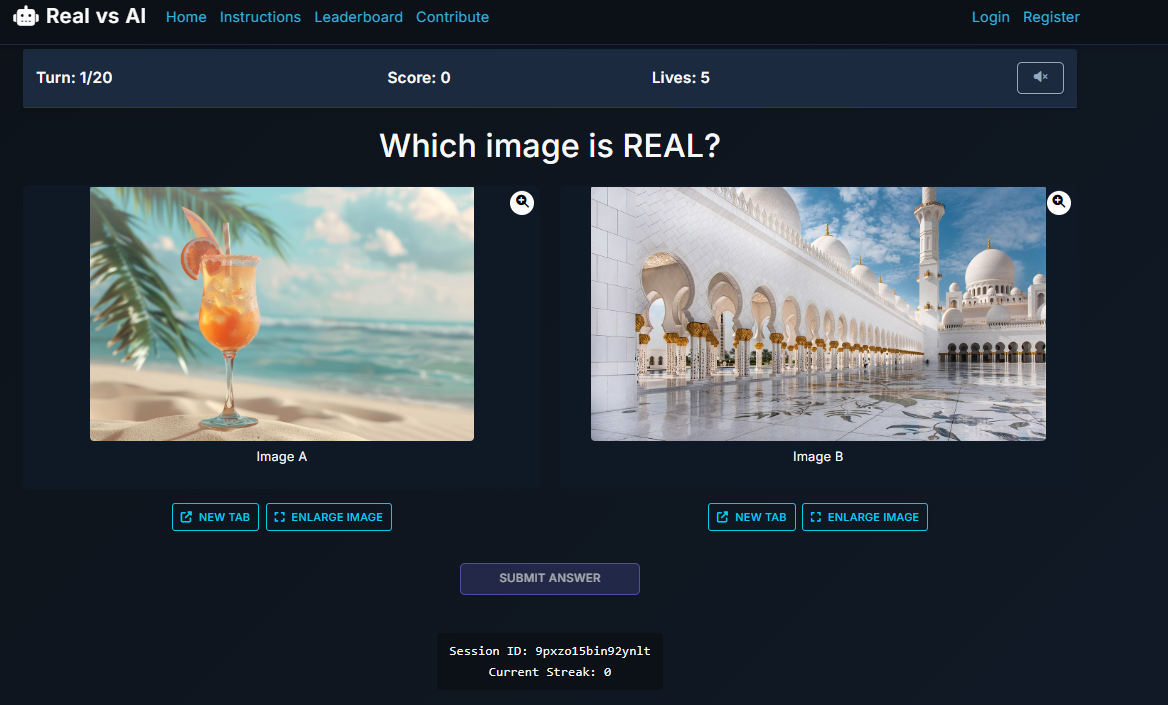This screenshot has width=1168, height=705.
Task: Open the Contribute page
Action: coord(452,17)
